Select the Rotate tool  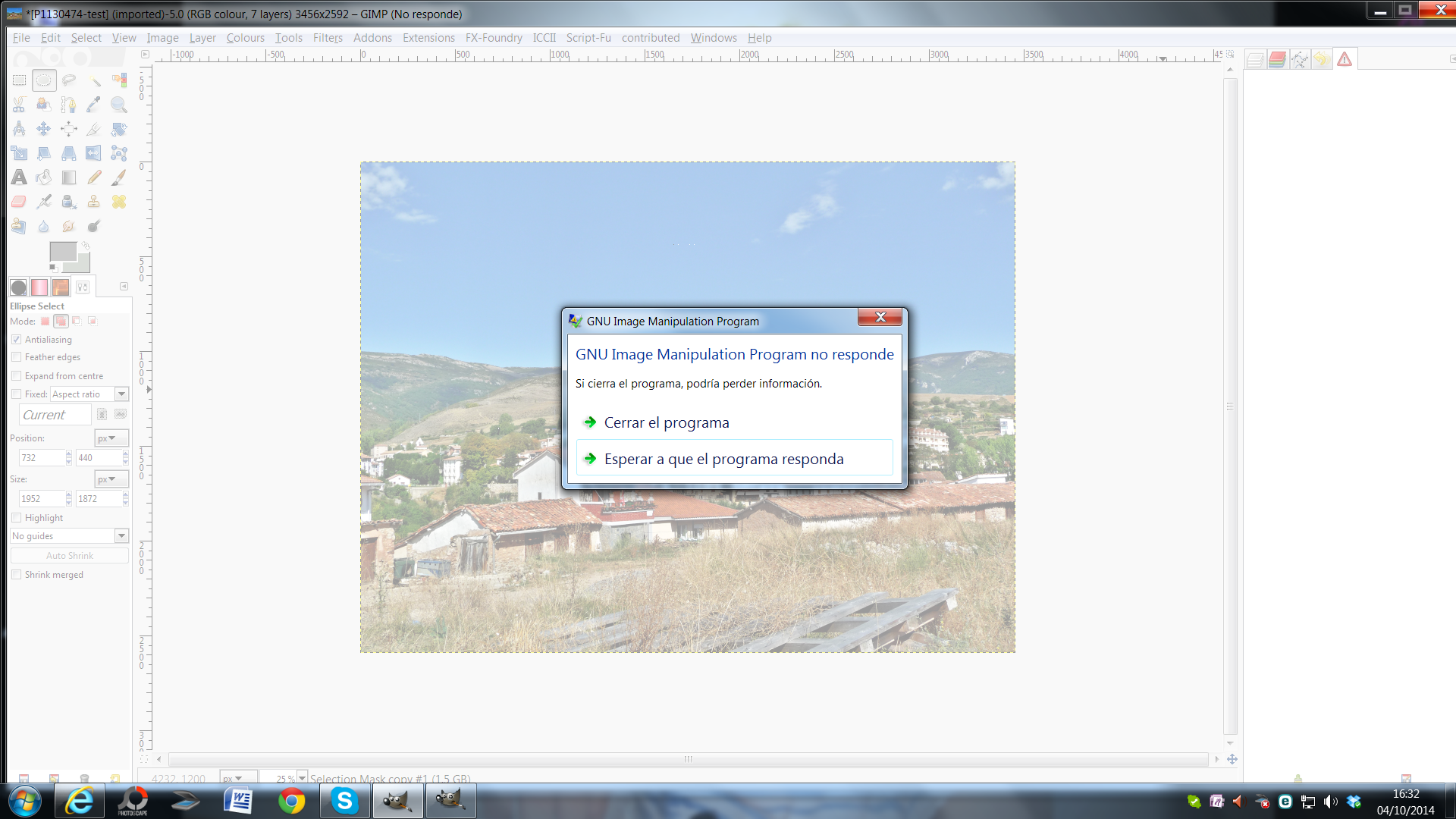(x=119, y=129)
